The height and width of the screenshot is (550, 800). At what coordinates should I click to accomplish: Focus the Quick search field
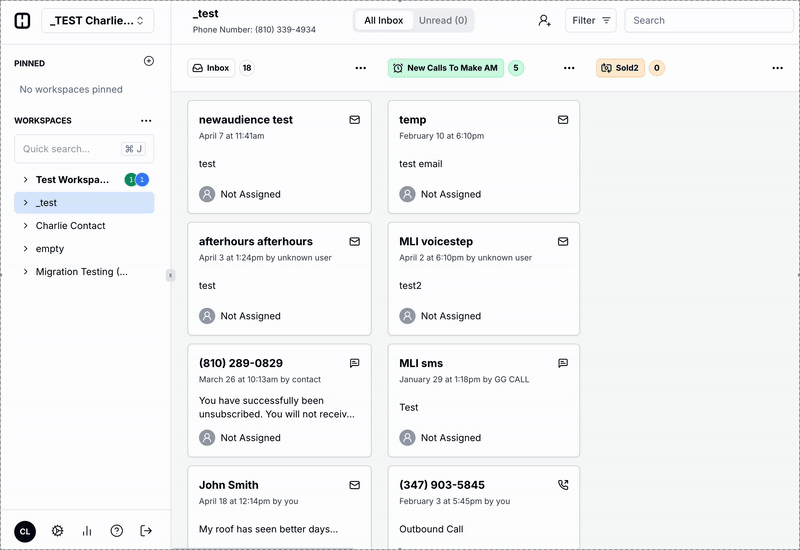pos(84,149)
